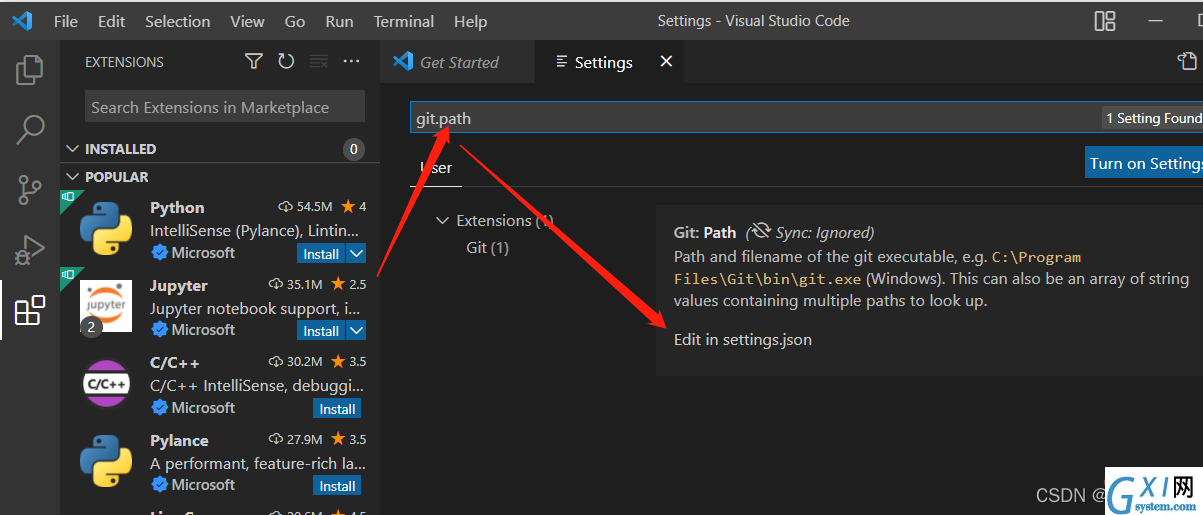This screenshot has width=1203, height=515.
Task: Install the Jupyter extension
Action: click(321, 331)
